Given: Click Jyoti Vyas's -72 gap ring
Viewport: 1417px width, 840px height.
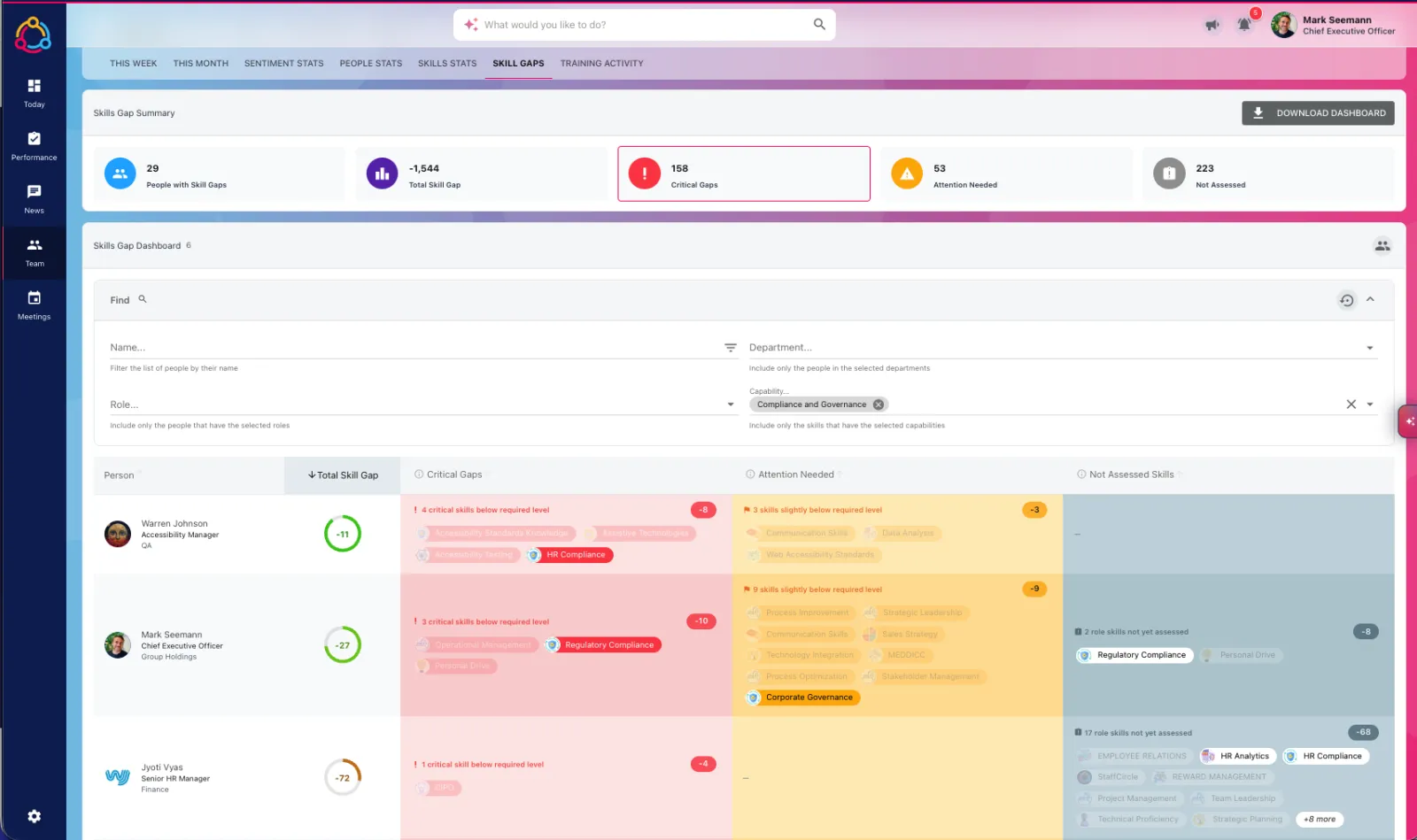Looking at the screenshot, I should (x=343, y=778).
